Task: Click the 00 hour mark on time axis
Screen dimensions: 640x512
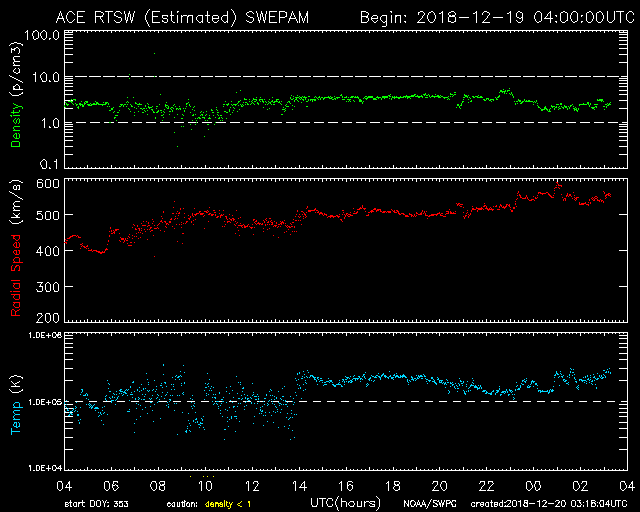Action: click(x=534, y=484)
